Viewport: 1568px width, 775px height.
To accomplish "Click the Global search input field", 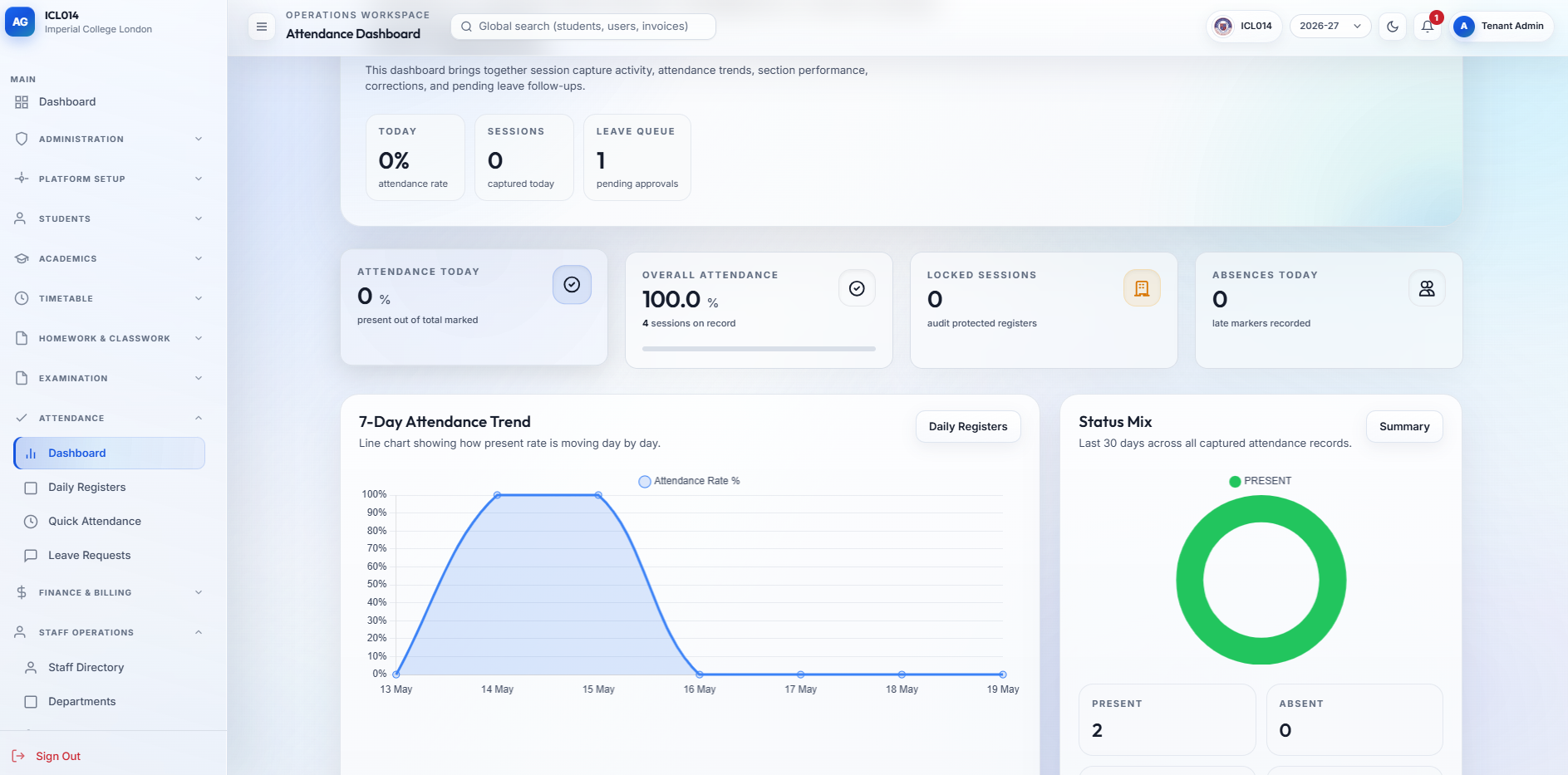I will pos(583,27).
